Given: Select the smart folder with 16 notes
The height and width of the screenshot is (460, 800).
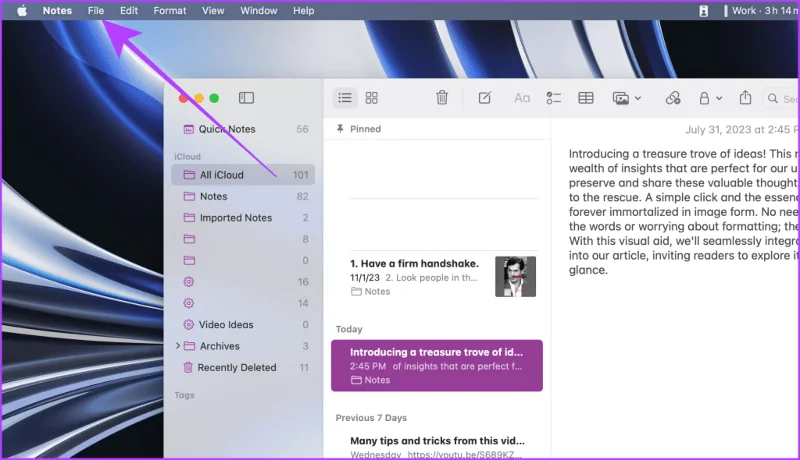Looking at the screenshot, I should coord(243,282).
